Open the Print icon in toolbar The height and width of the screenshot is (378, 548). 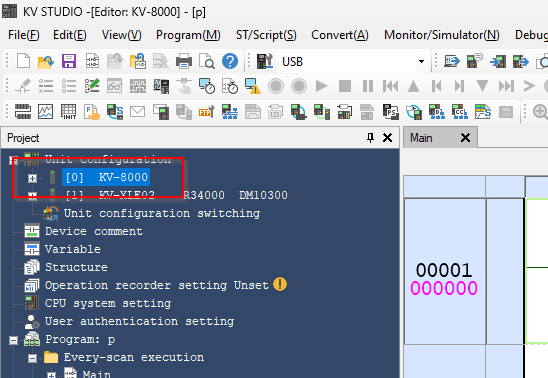pos(183,61)
